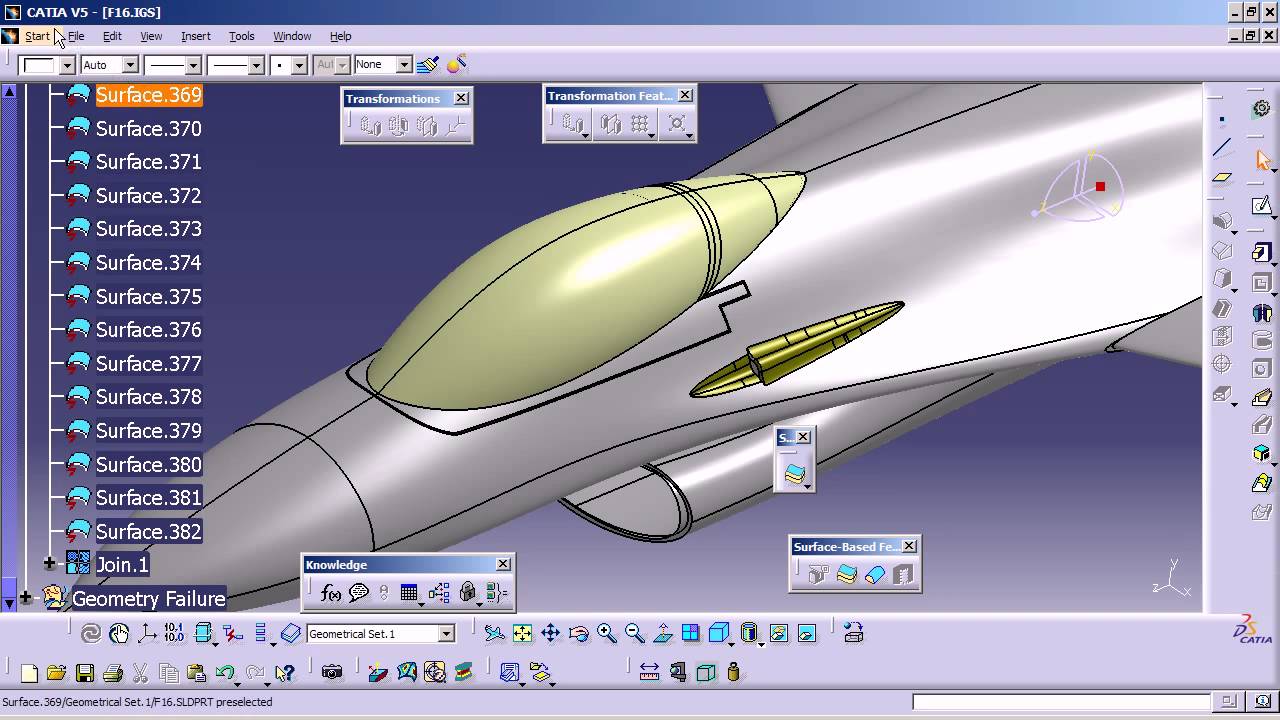Open the None layer dropdown
The width and height of the screenshot is (1280, 720).
pos(404,65)
